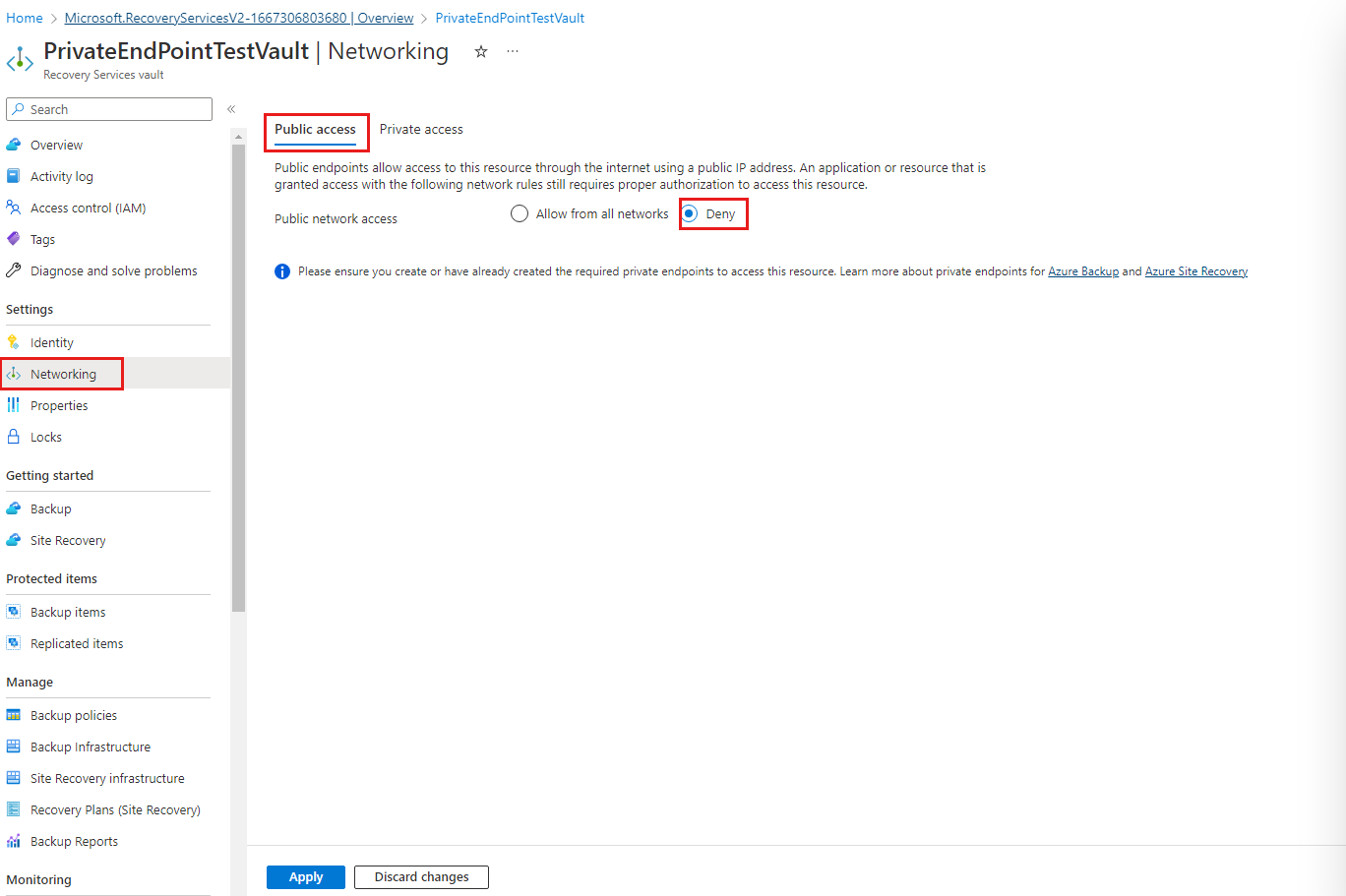The image size is (1346, 896).
Task: Open the Azure Backup link
Action: click(1083, 271)
